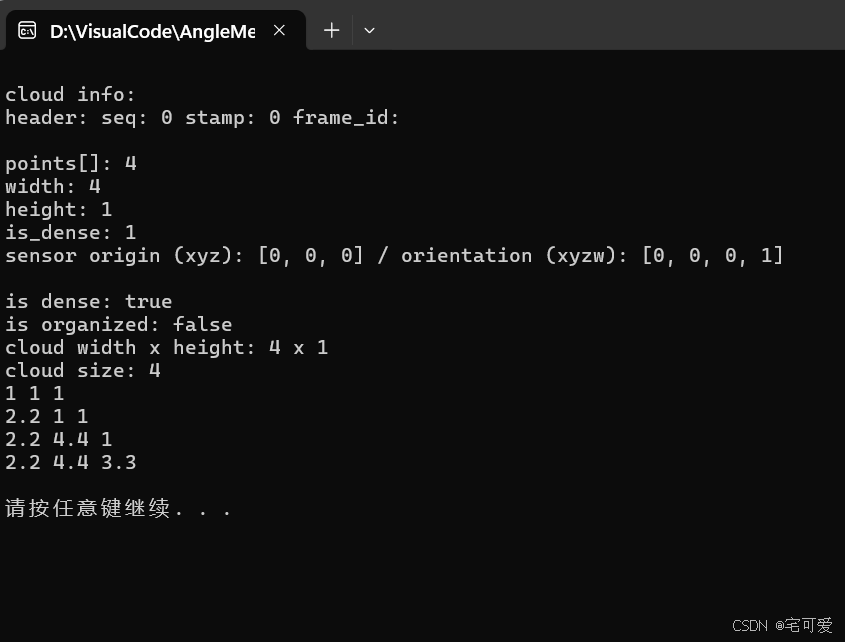This screenshot has width=845, height=642.
Task: Click the command prompt icon on the tab
Action: pyautogui.click(x=26, y=30)
